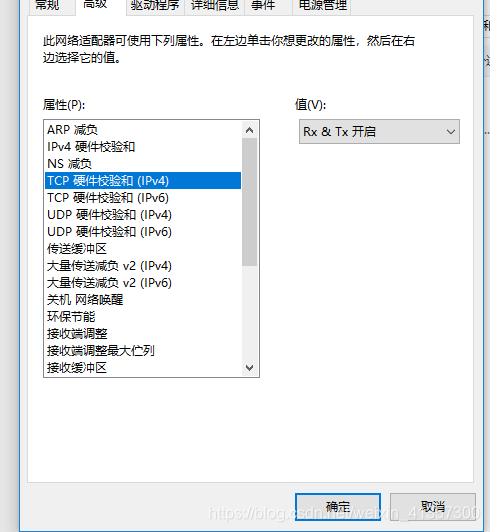Click the scroll down arrow in property list
The width and height of the screenshot is (490, 532).
(x=249, y=367)
